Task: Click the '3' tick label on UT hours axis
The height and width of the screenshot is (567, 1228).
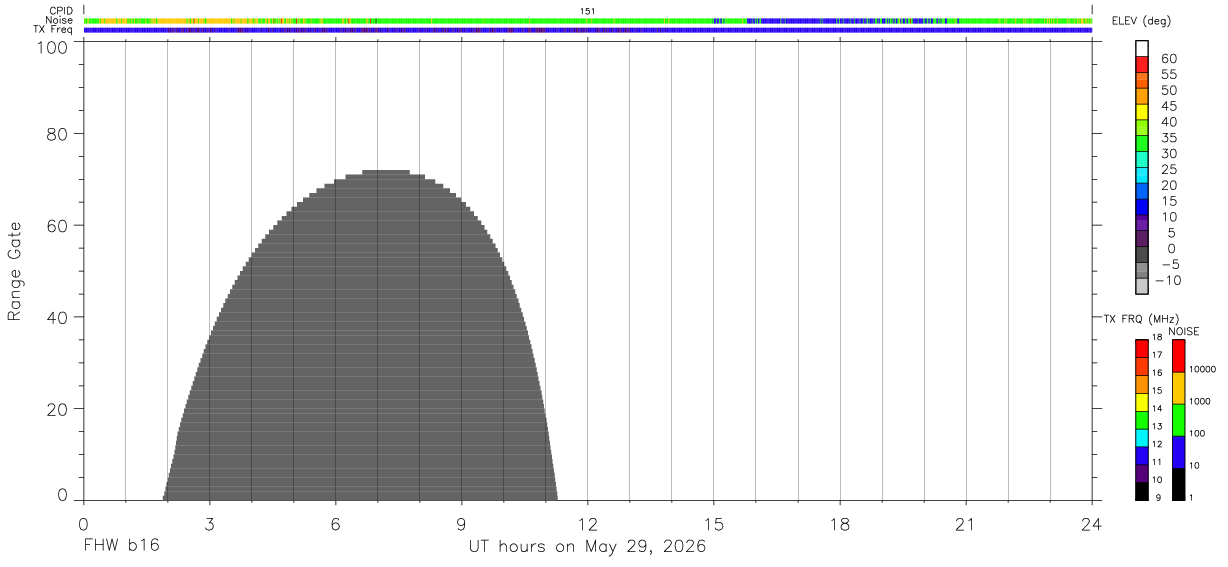Action: pyautogui.click(x=209, y=524)
